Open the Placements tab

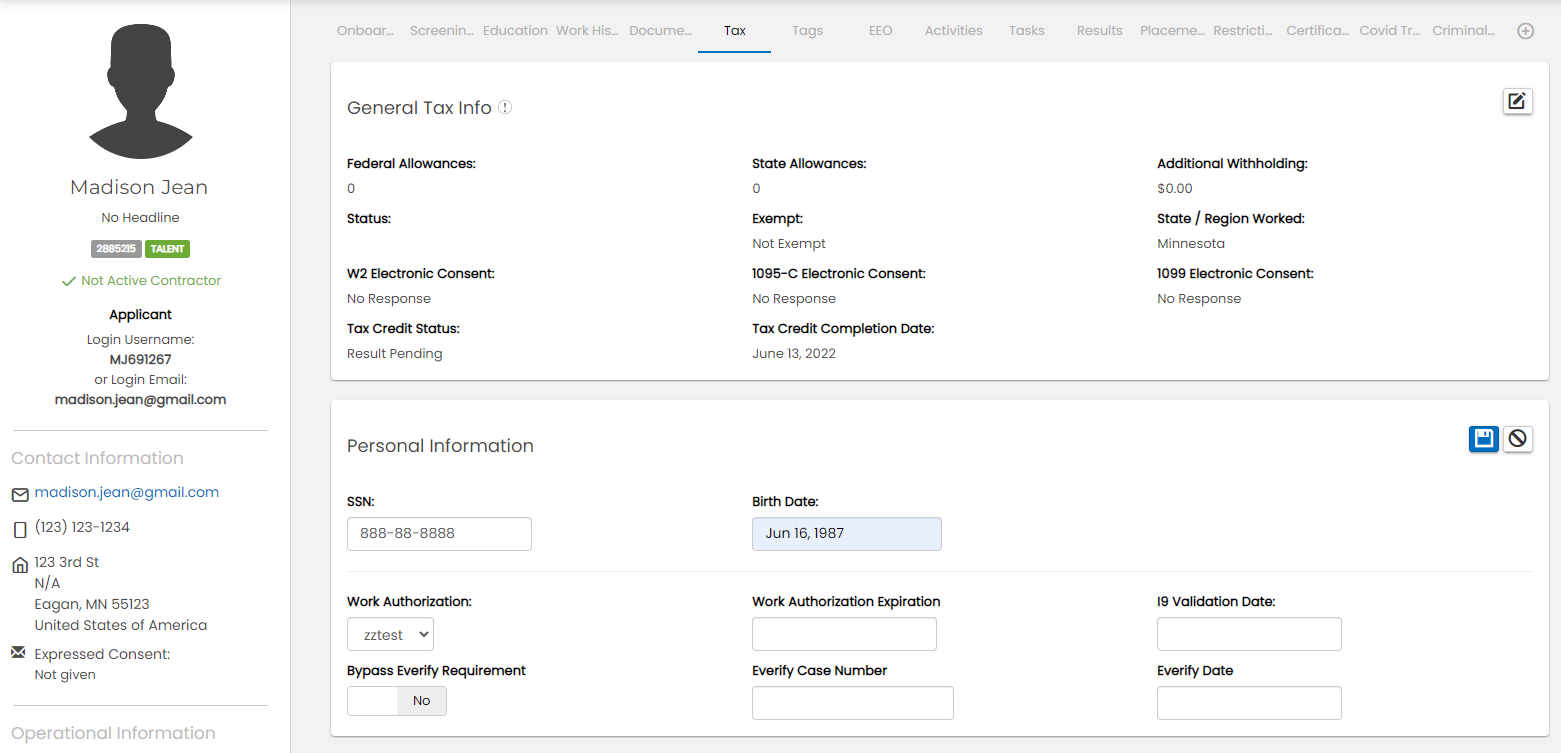1172,31
